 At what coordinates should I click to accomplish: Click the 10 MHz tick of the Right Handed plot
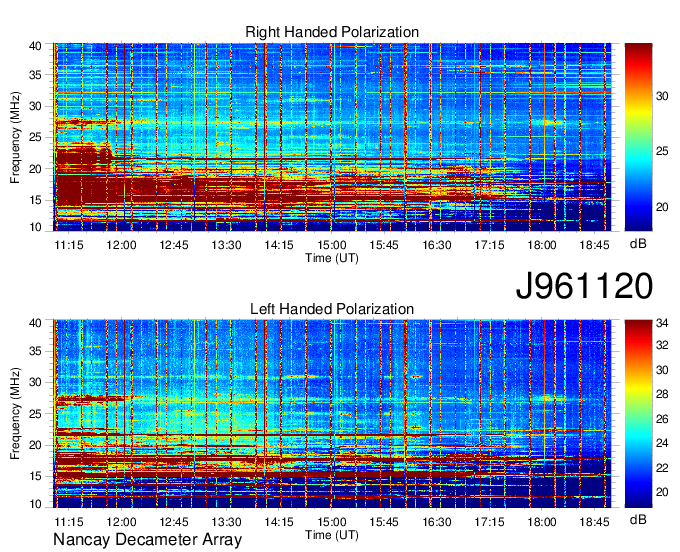click(x=36, y=227)
